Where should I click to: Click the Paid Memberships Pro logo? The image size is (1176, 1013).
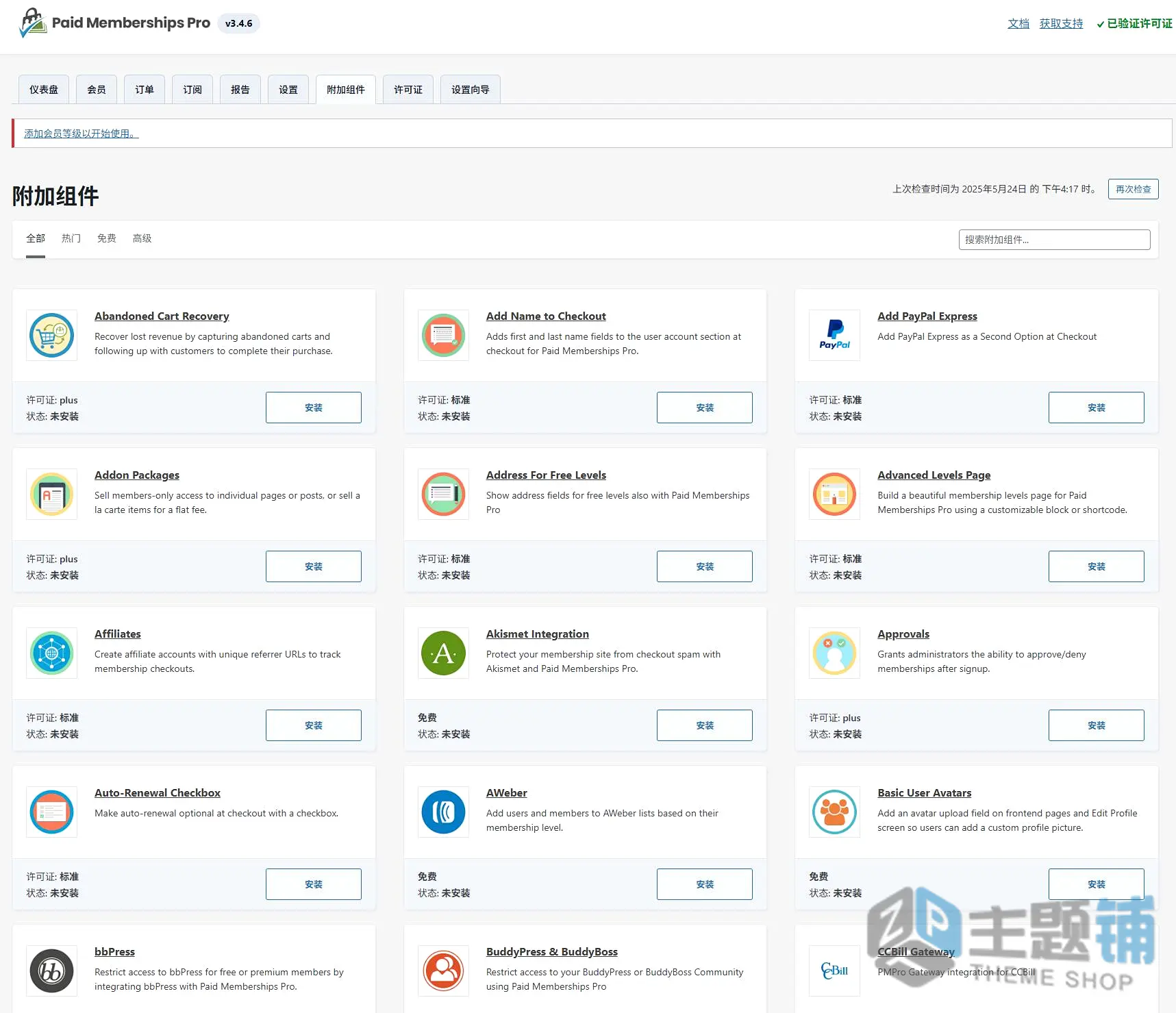(x=115, y=23)
